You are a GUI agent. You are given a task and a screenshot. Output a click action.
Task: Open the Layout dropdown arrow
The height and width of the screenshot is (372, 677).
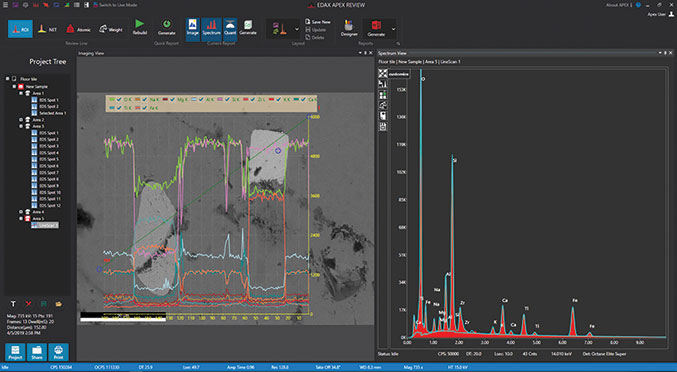297,29
